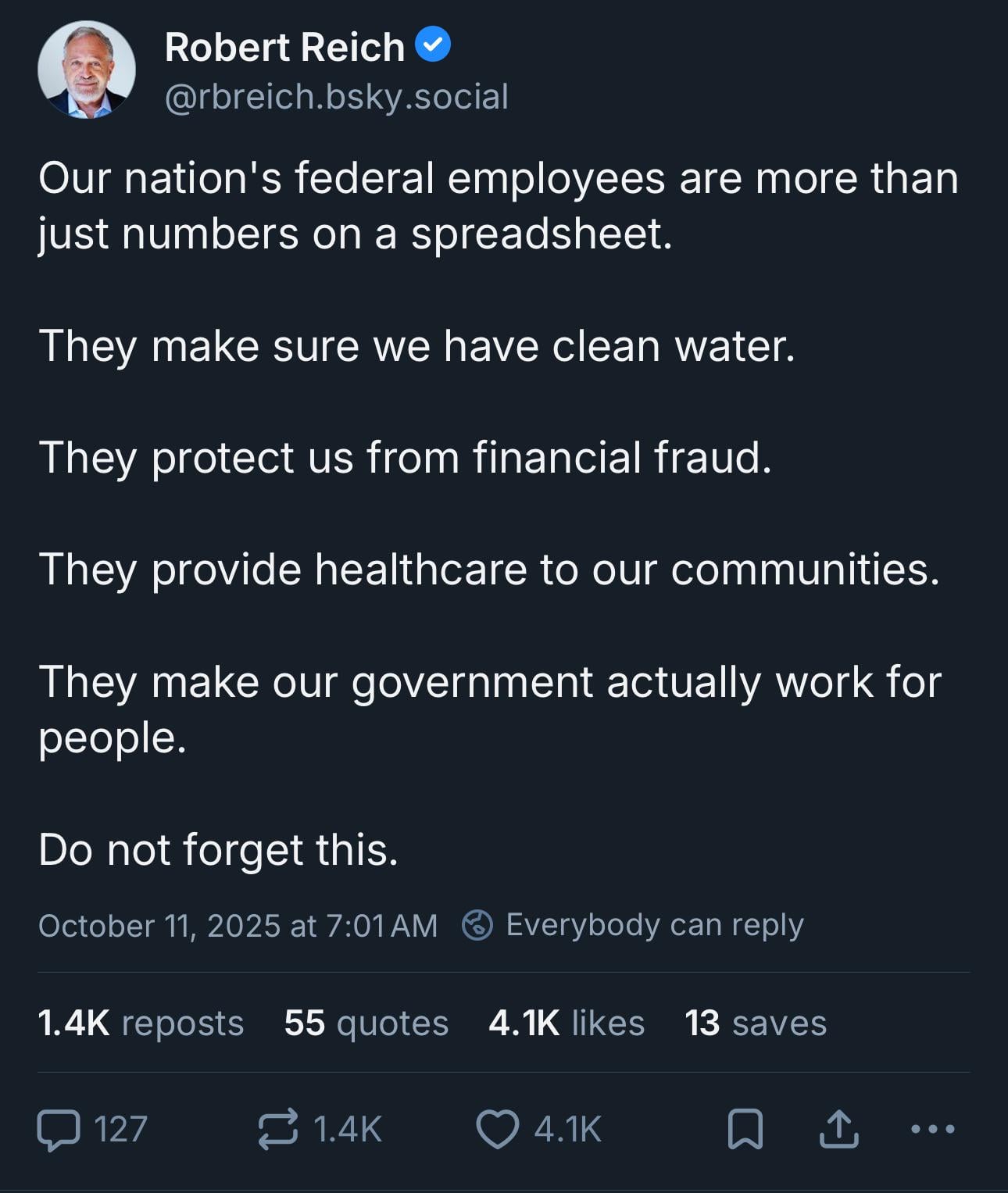
Task: Save the post with bookmark icon
Action: [x=745, y=1130]
